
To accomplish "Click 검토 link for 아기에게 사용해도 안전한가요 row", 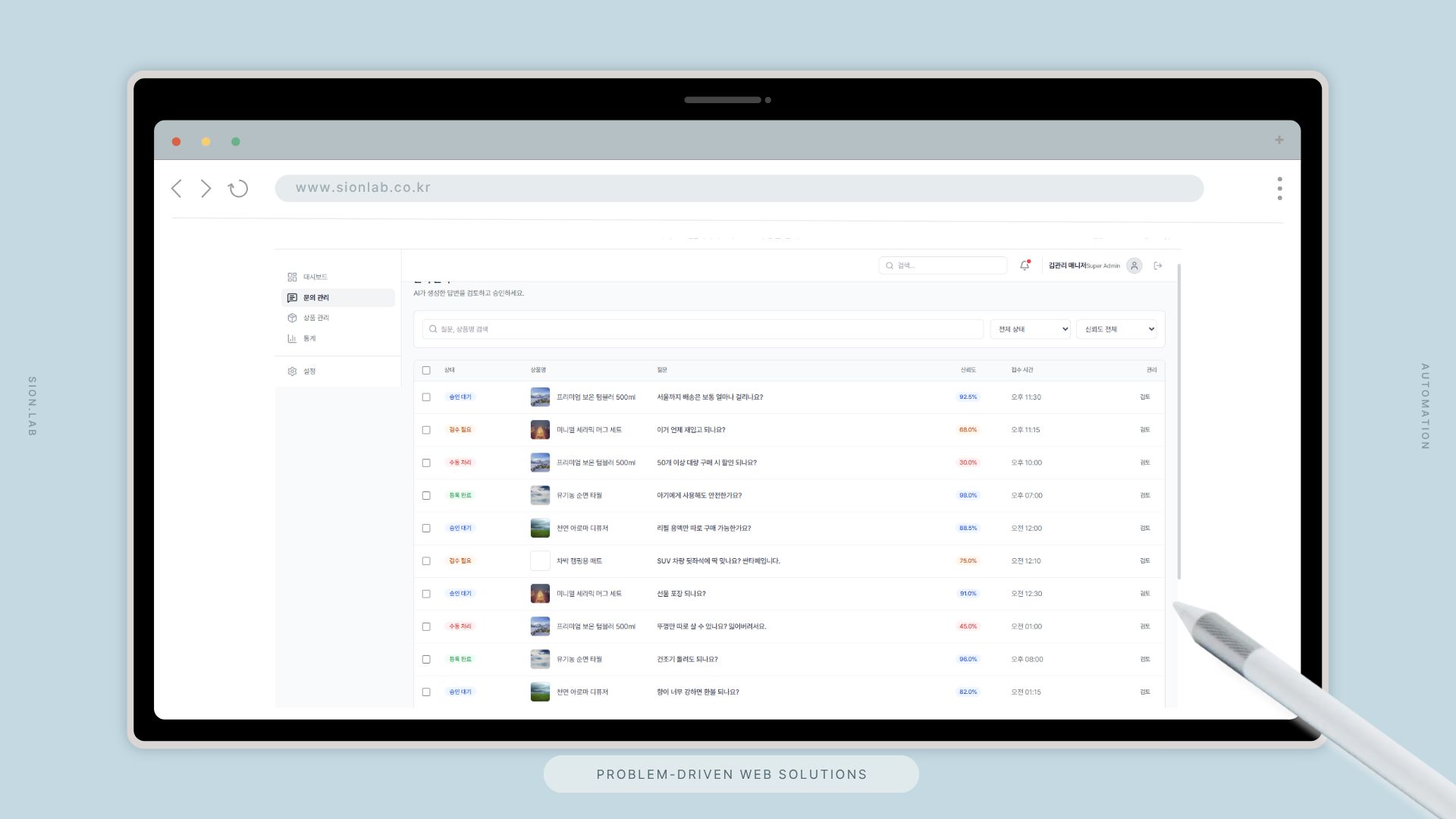I will coord(1145,495).
